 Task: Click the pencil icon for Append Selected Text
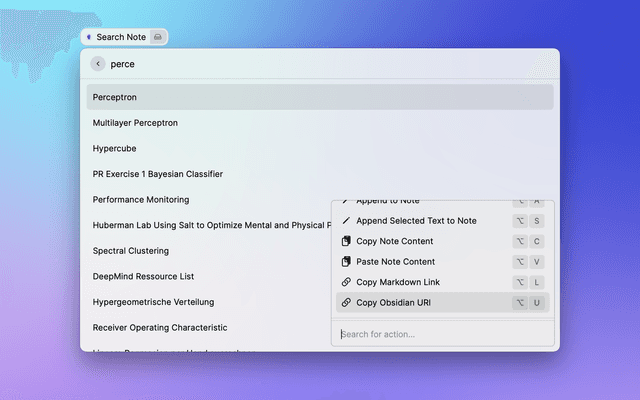click(346, 220)
